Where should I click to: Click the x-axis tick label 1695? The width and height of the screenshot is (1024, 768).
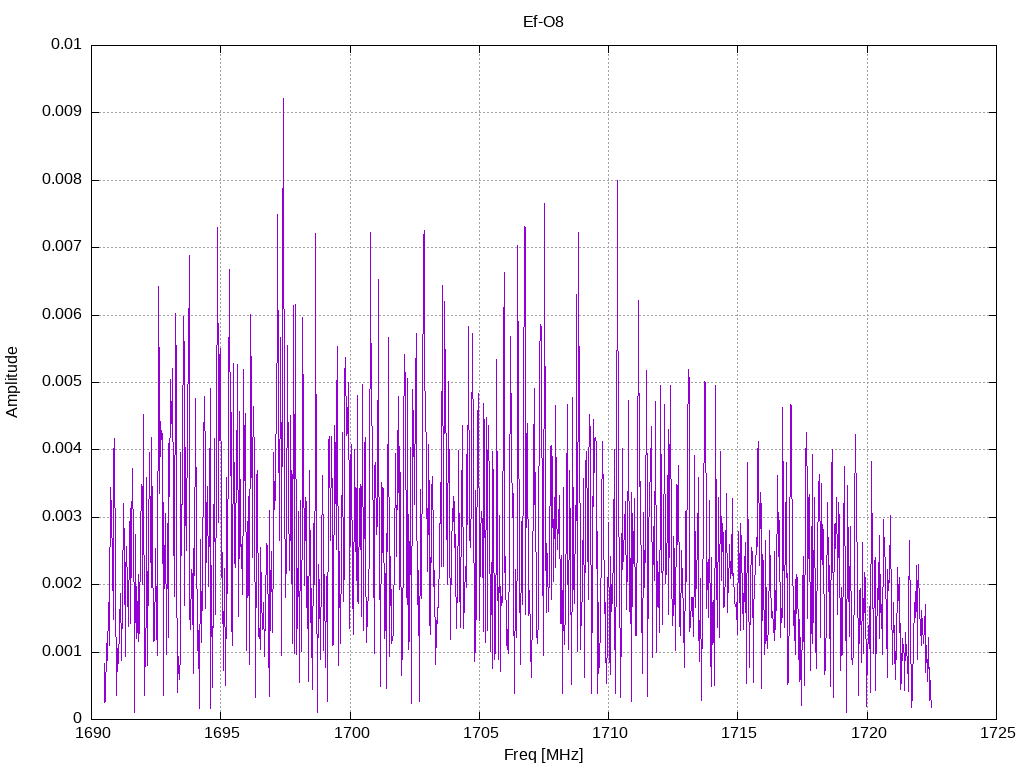[x=221, y=733]
